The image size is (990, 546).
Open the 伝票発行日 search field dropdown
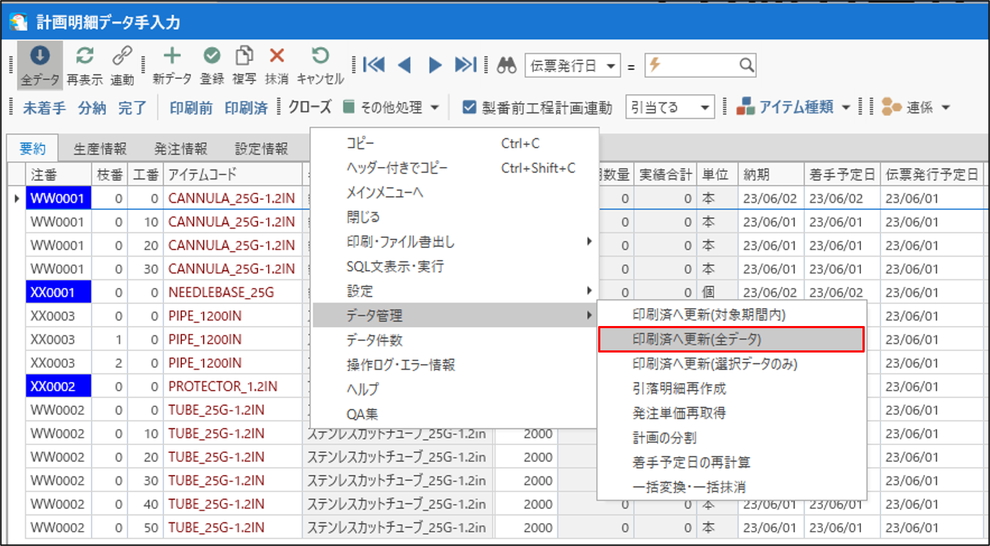[x=611, y=66]
